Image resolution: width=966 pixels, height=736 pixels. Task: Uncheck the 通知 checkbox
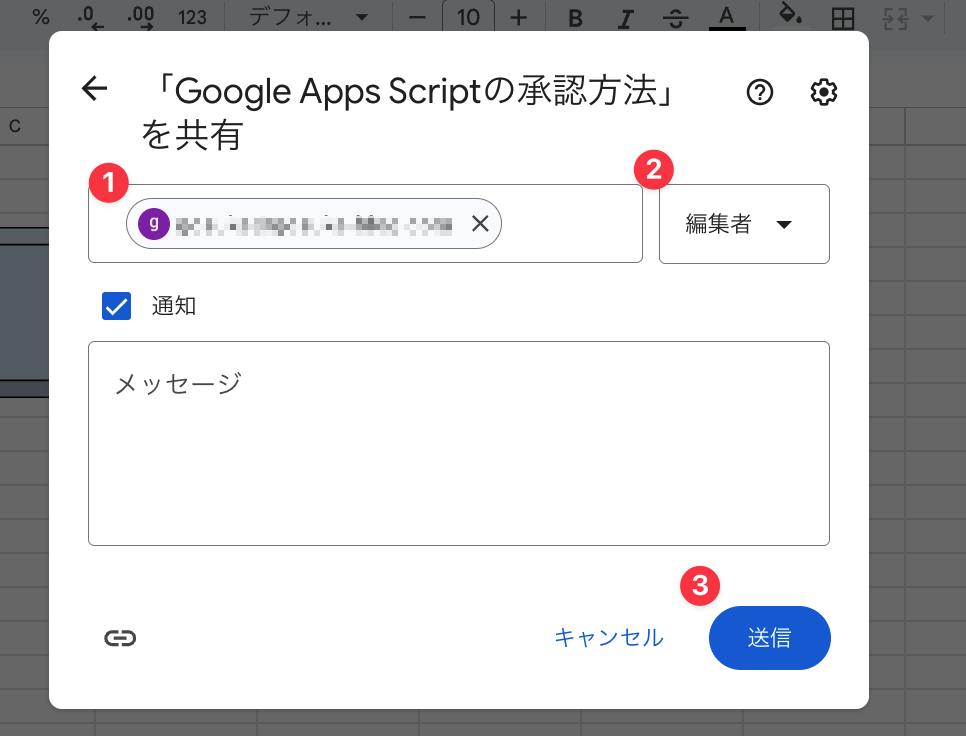[116, 306]
